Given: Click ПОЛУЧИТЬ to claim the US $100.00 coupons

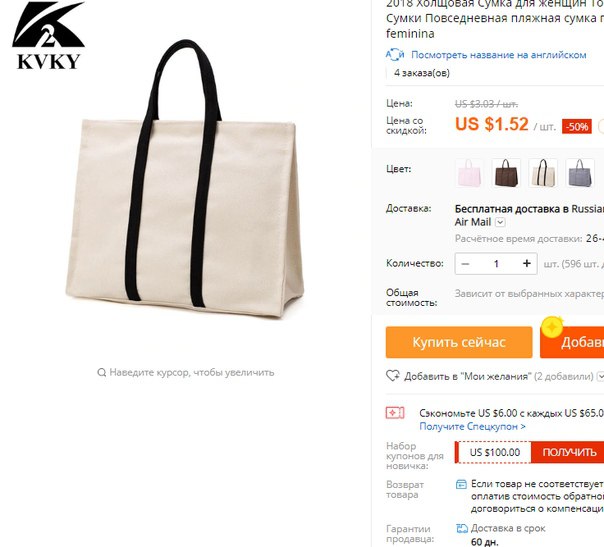Looking at the screenshot, I should (x=567, y=452).
